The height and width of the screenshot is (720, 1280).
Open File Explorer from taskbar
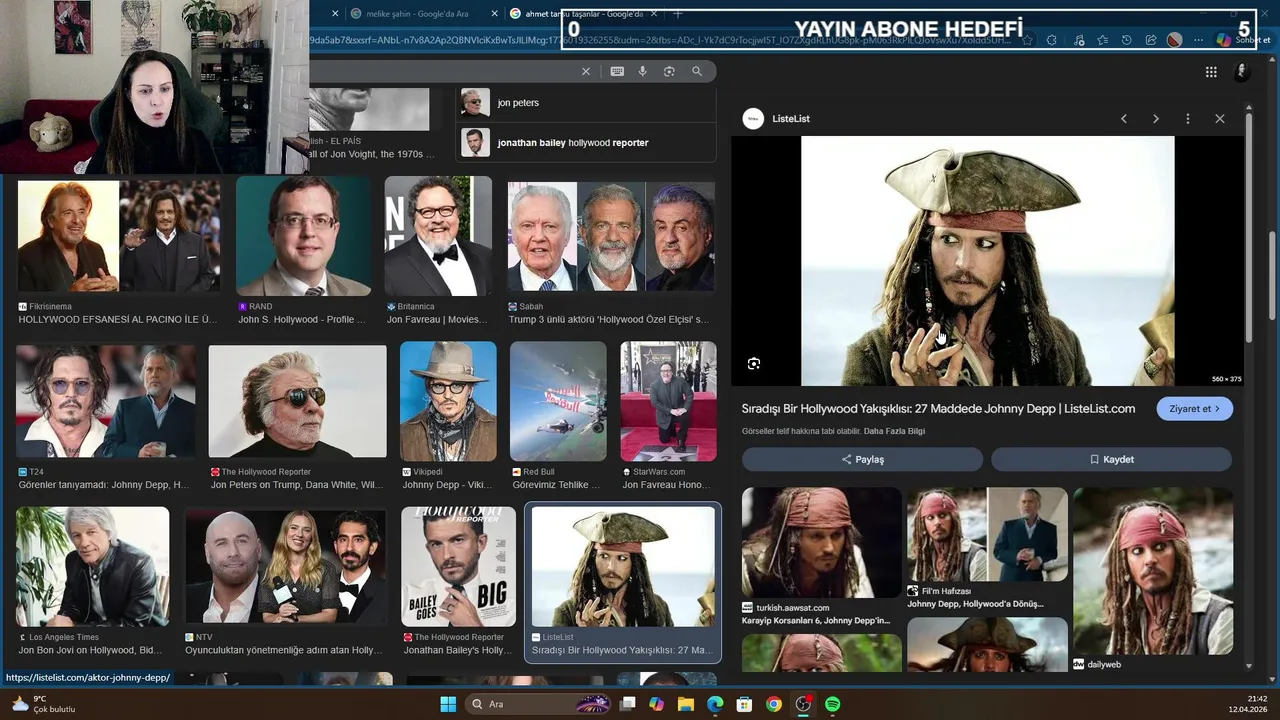point(686,704)
